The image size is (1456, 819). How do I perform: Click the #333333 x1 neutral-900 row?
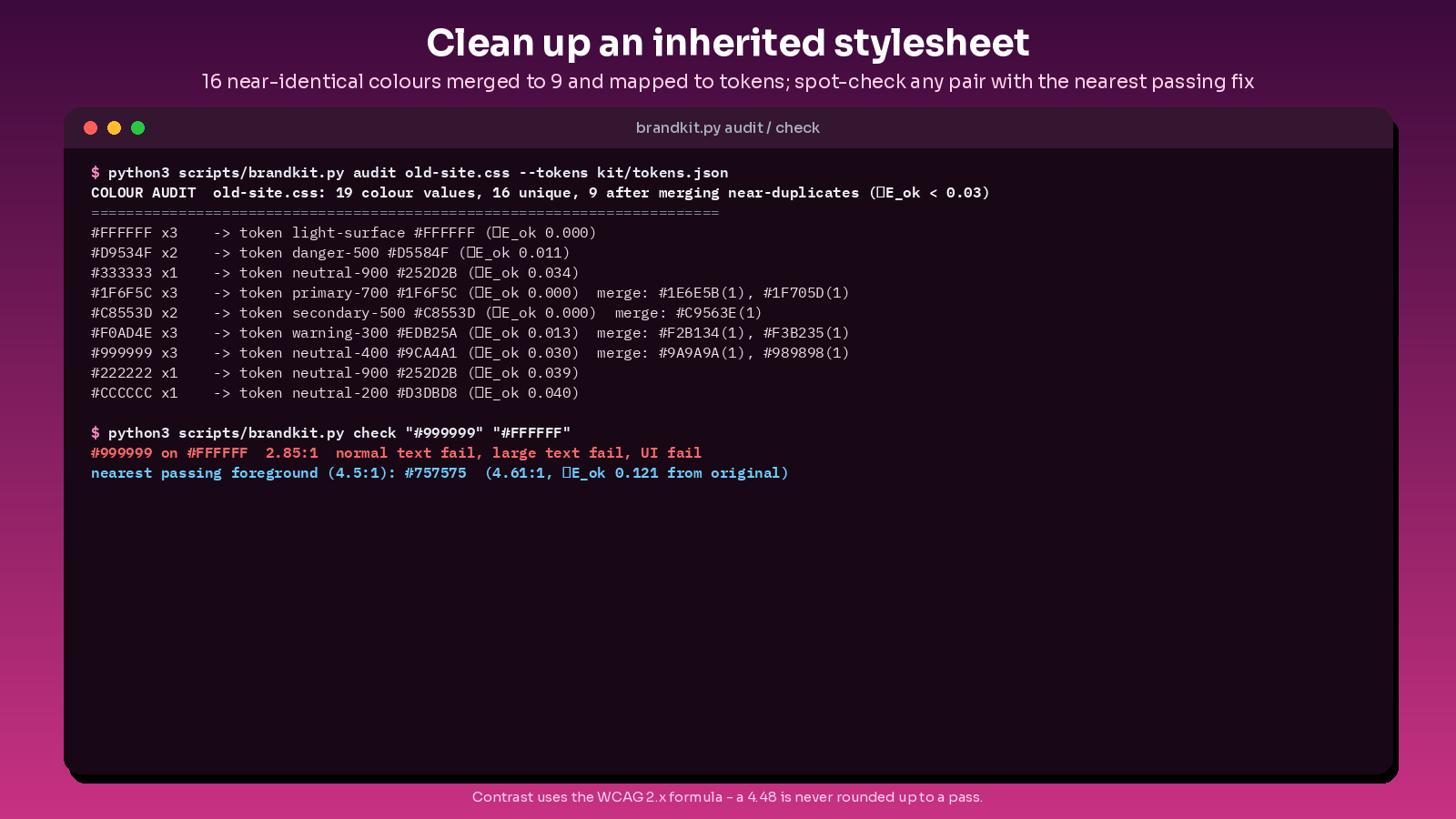coord(335,272)
